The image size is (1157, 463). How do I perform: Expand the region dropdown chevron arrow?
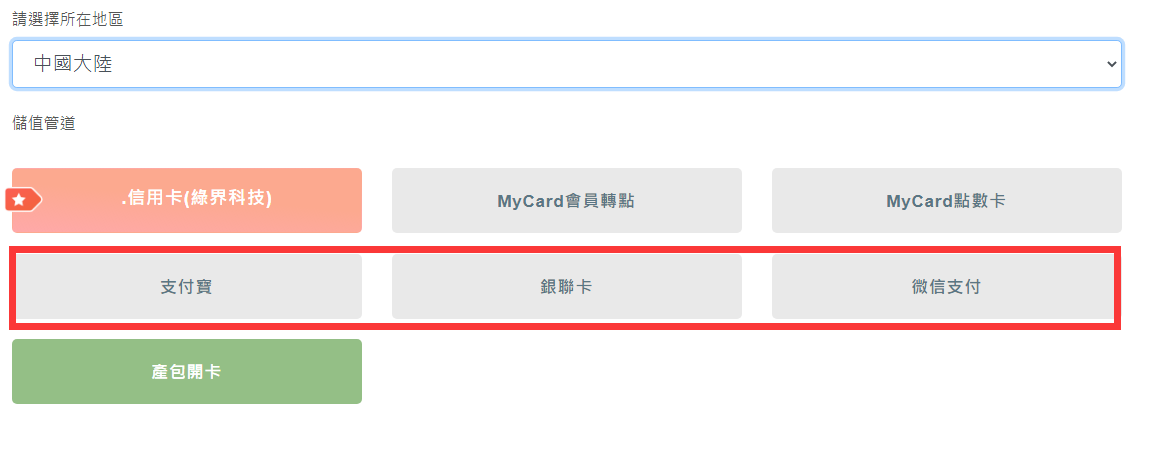pyautogui.click(x=1111, y=64)
